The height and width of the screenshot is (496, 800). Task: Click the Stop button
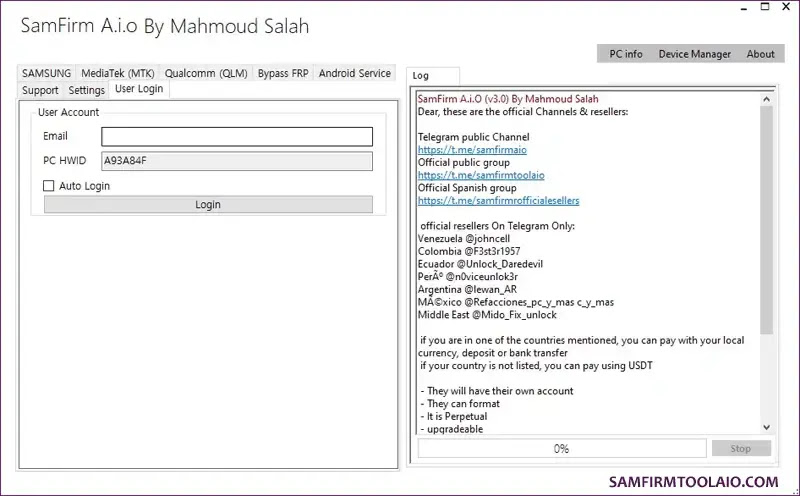741,449
